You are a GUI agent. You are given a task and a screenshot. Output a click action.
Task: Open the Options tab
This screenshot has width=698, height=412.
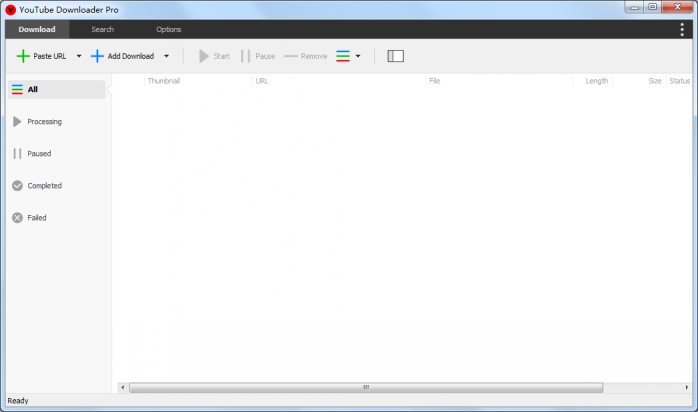(x=168, y=29)
